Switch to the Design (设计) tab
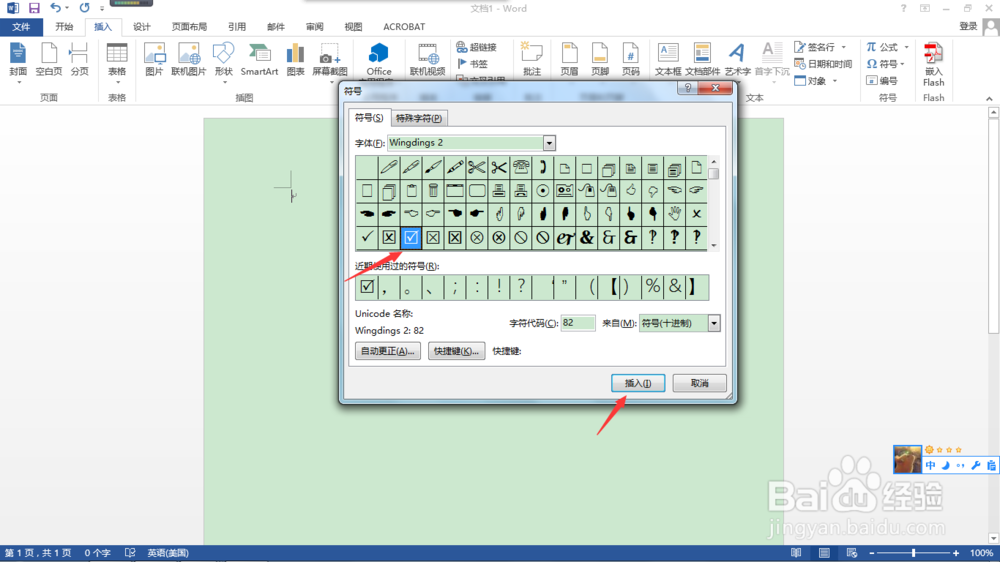Image resolution: width=1000 pixels, height=562 pixels. tap(142, 27)
